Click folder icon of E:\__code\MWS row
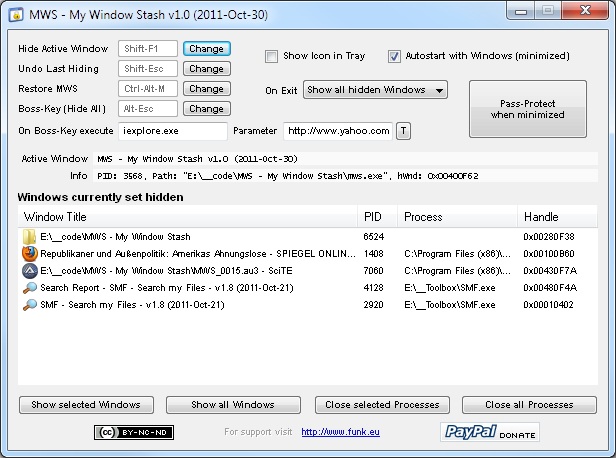Image resolution: width=616 pixels, height=458 pixels. point(29,237)
